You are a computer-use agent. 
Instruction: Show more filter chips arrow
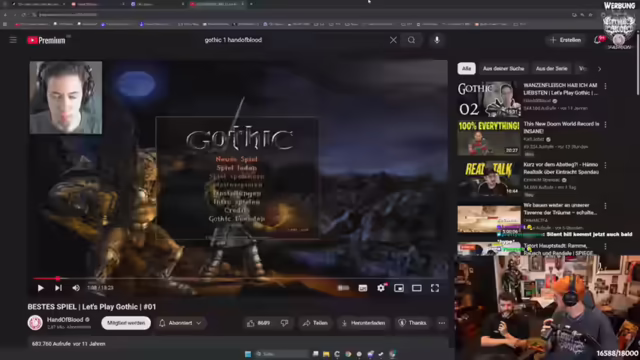tap(600, 69)
